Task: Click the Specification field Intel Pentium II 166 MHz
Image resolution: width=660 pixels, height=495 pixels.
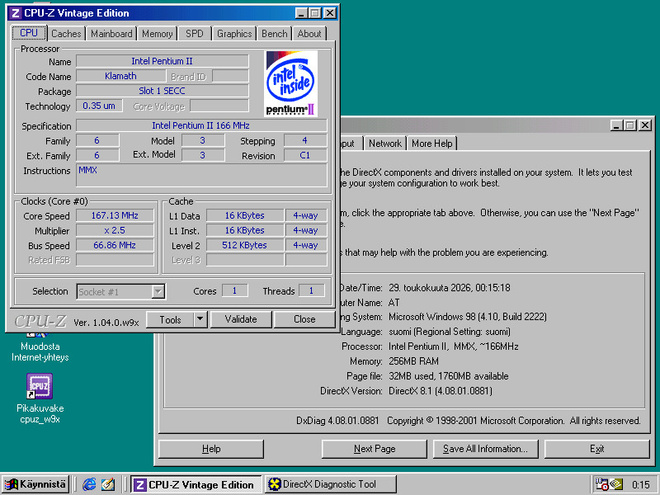Action: [201, 125]
